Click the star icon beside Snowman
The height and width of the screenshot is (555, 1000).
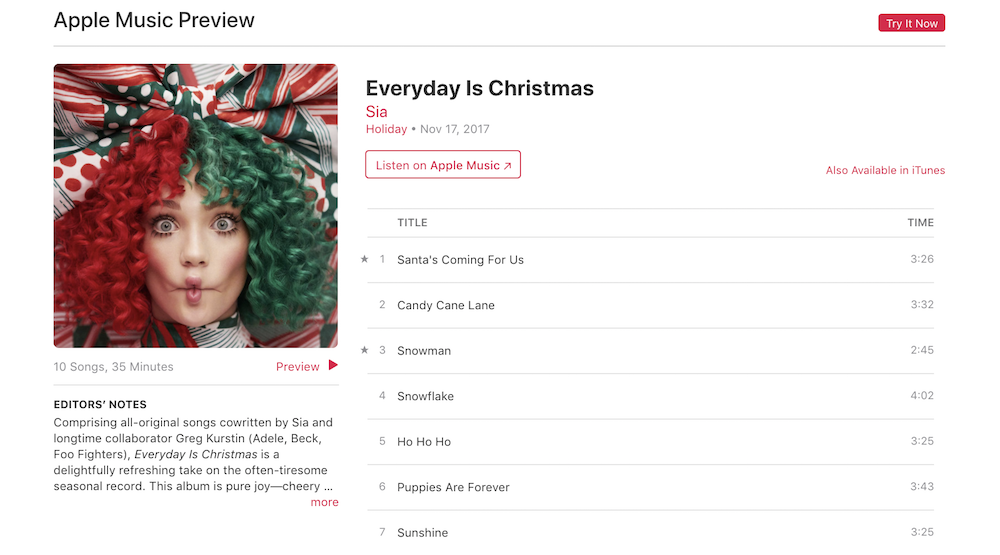(x=364, y=350)
